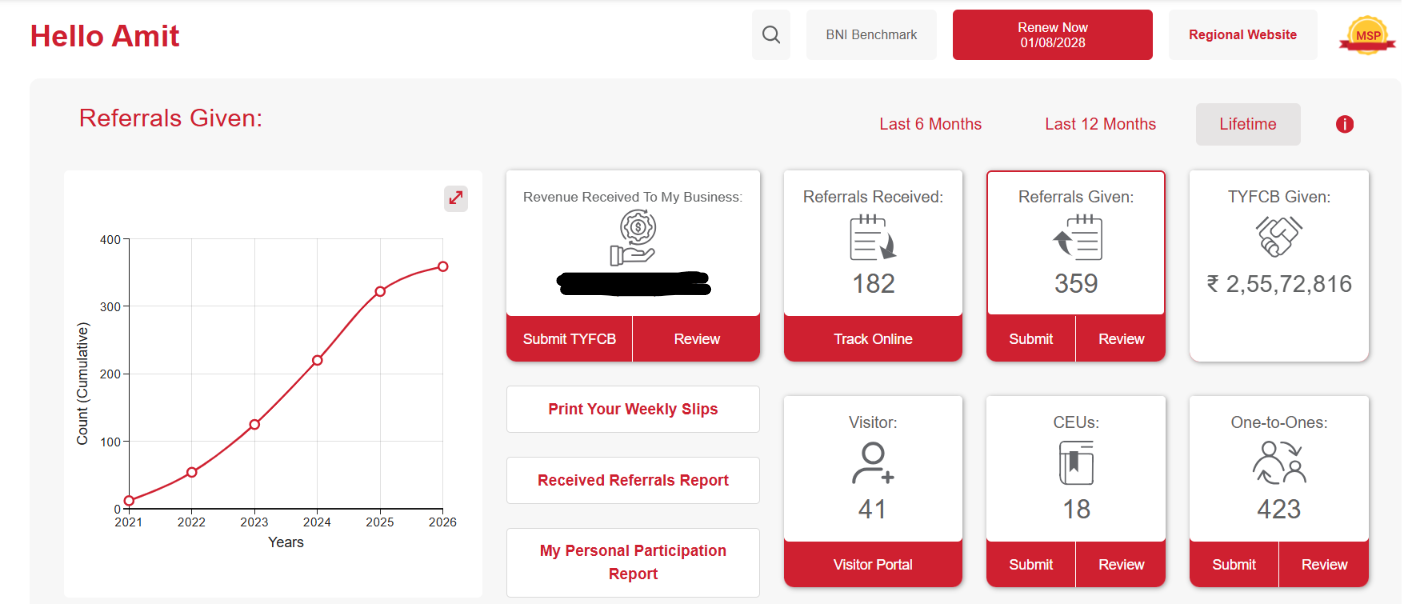Click the Years axis label
The image size is (1402, 605).
click(x=286, y=542)
